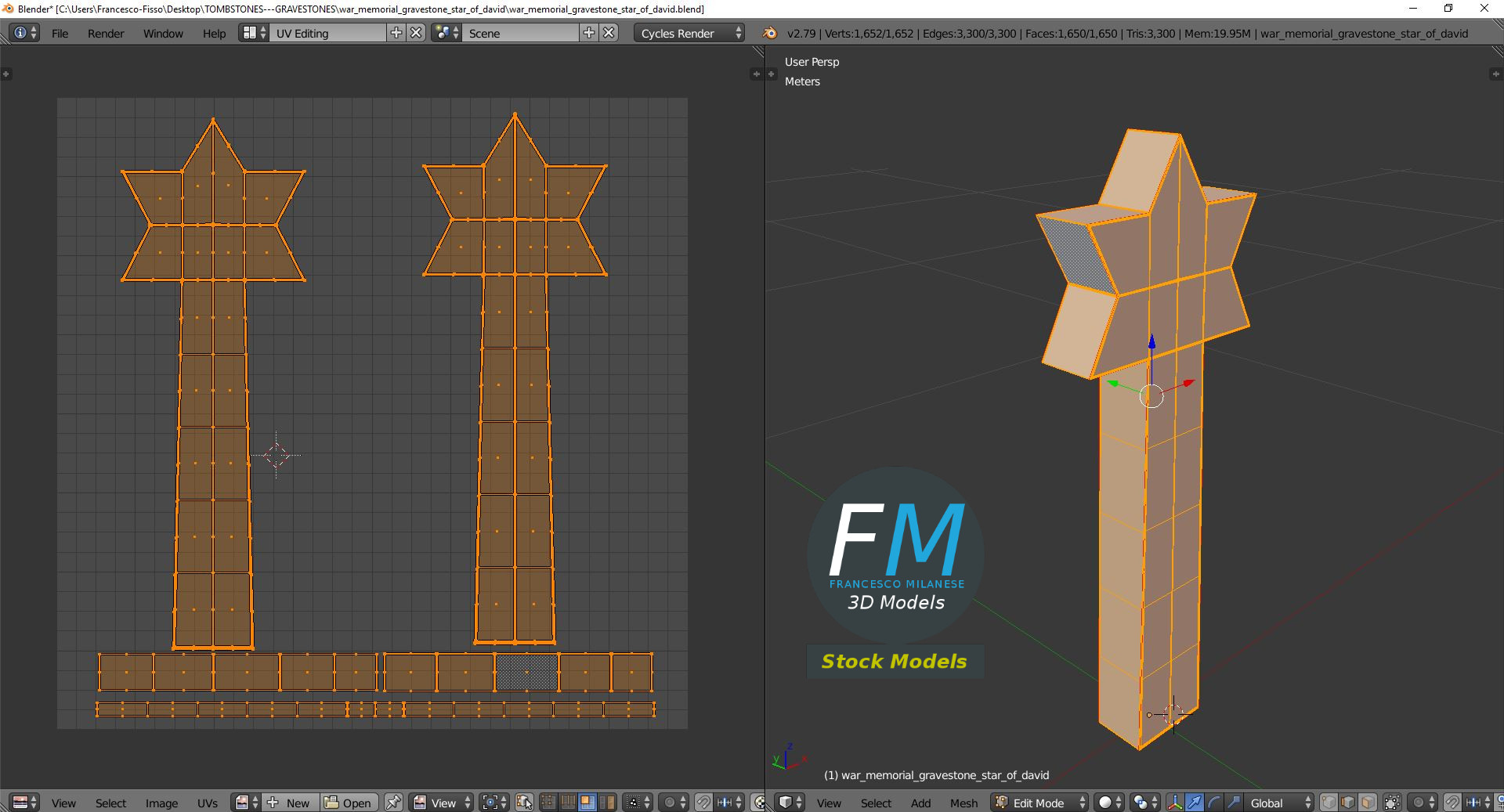Screen dimensions: 1504x812
Task: Toggle the image pin icon in UV editor
Action: [392, 803]
